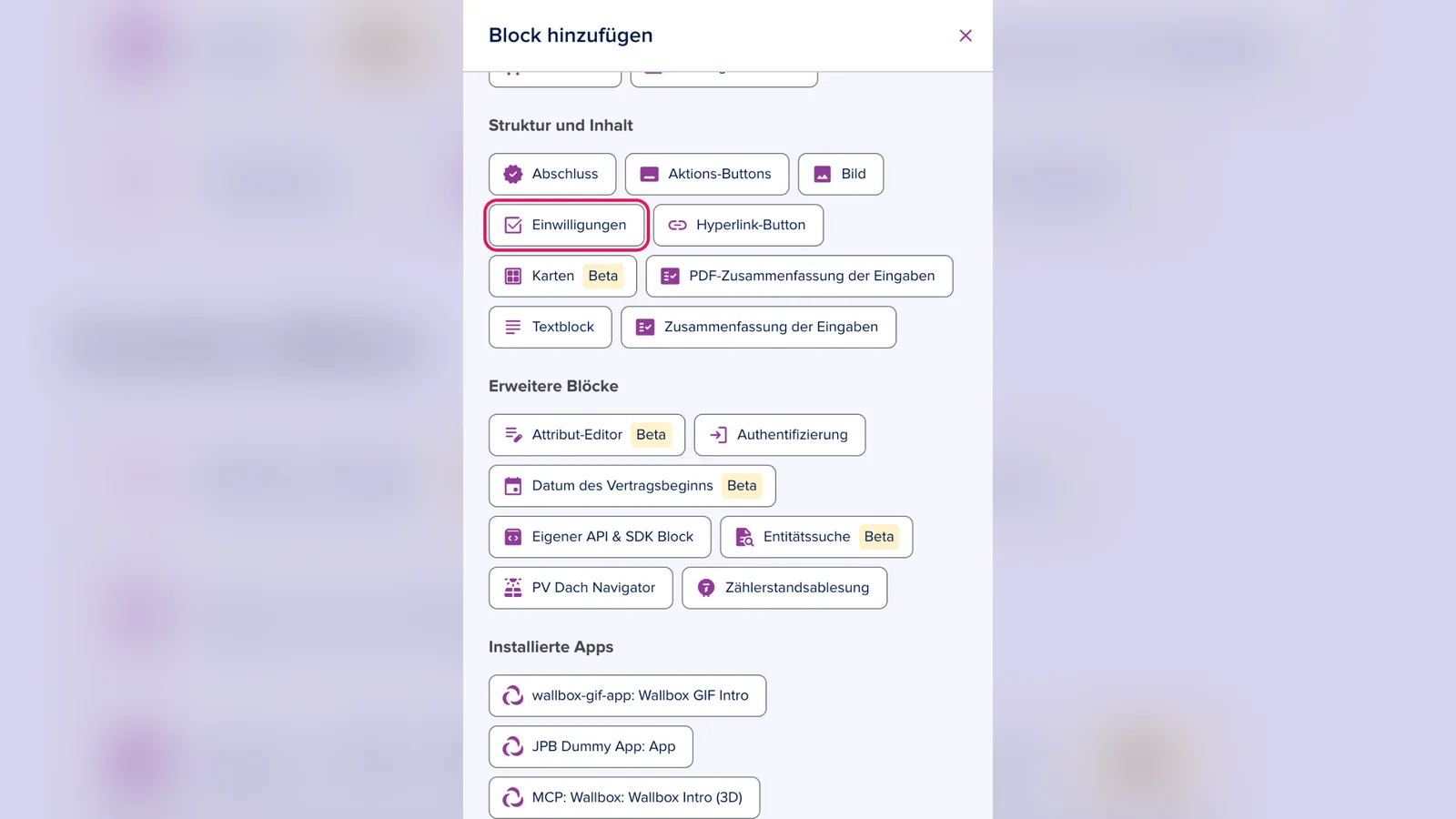The image size is (1456, 819).
Task: Select JPB Dummy App: App
Action: tap(591, 747)
